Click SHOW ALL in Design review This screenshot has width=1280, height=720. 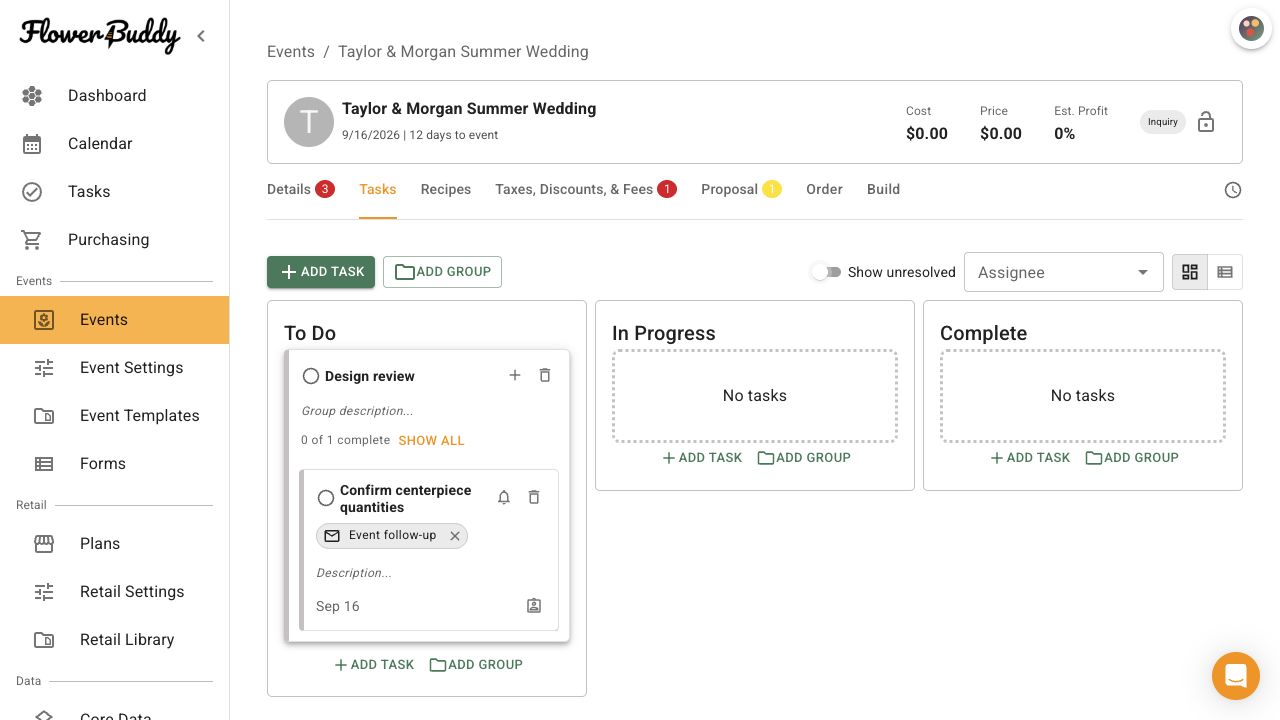click(432, 441)
